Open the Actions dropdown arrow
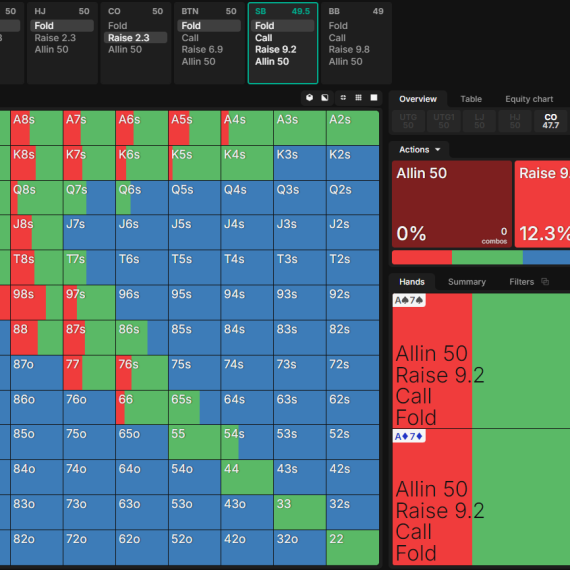570x570 pixels. pyautogui.click(x=438, y=149)
